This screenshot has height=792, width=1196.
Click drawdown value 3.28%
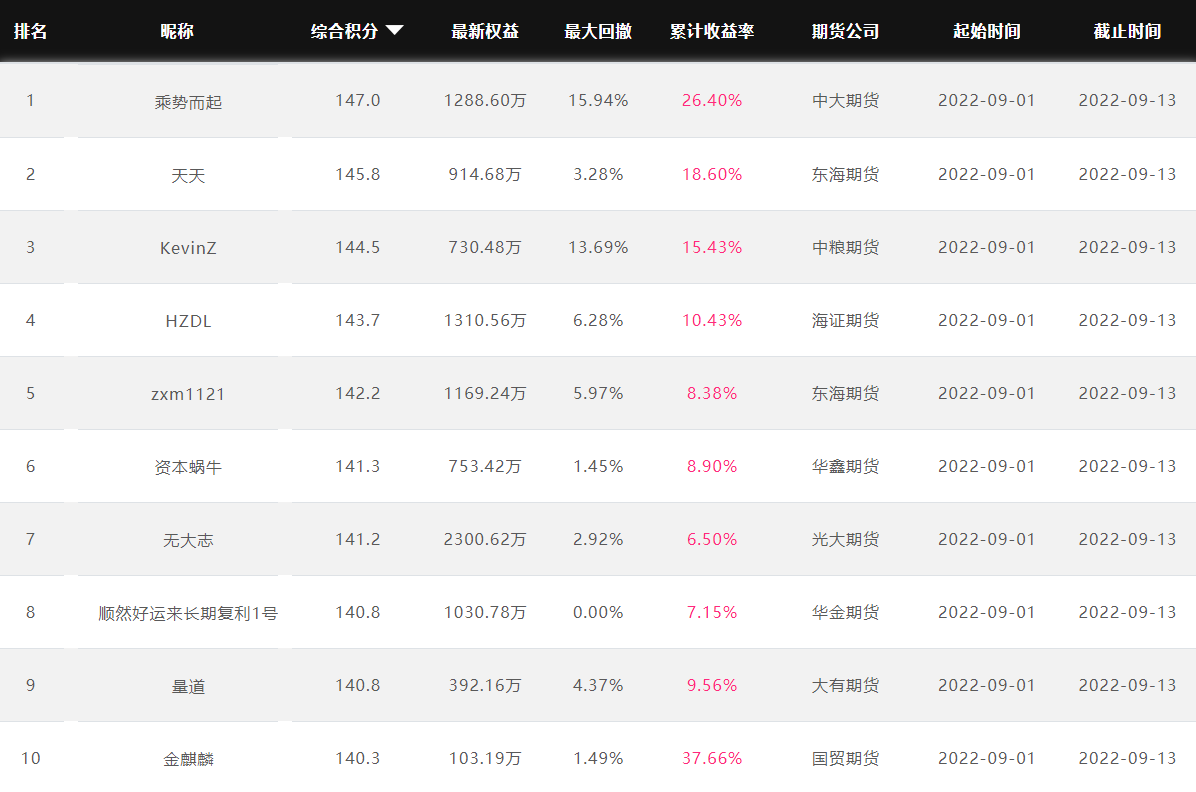pos(598,175)
